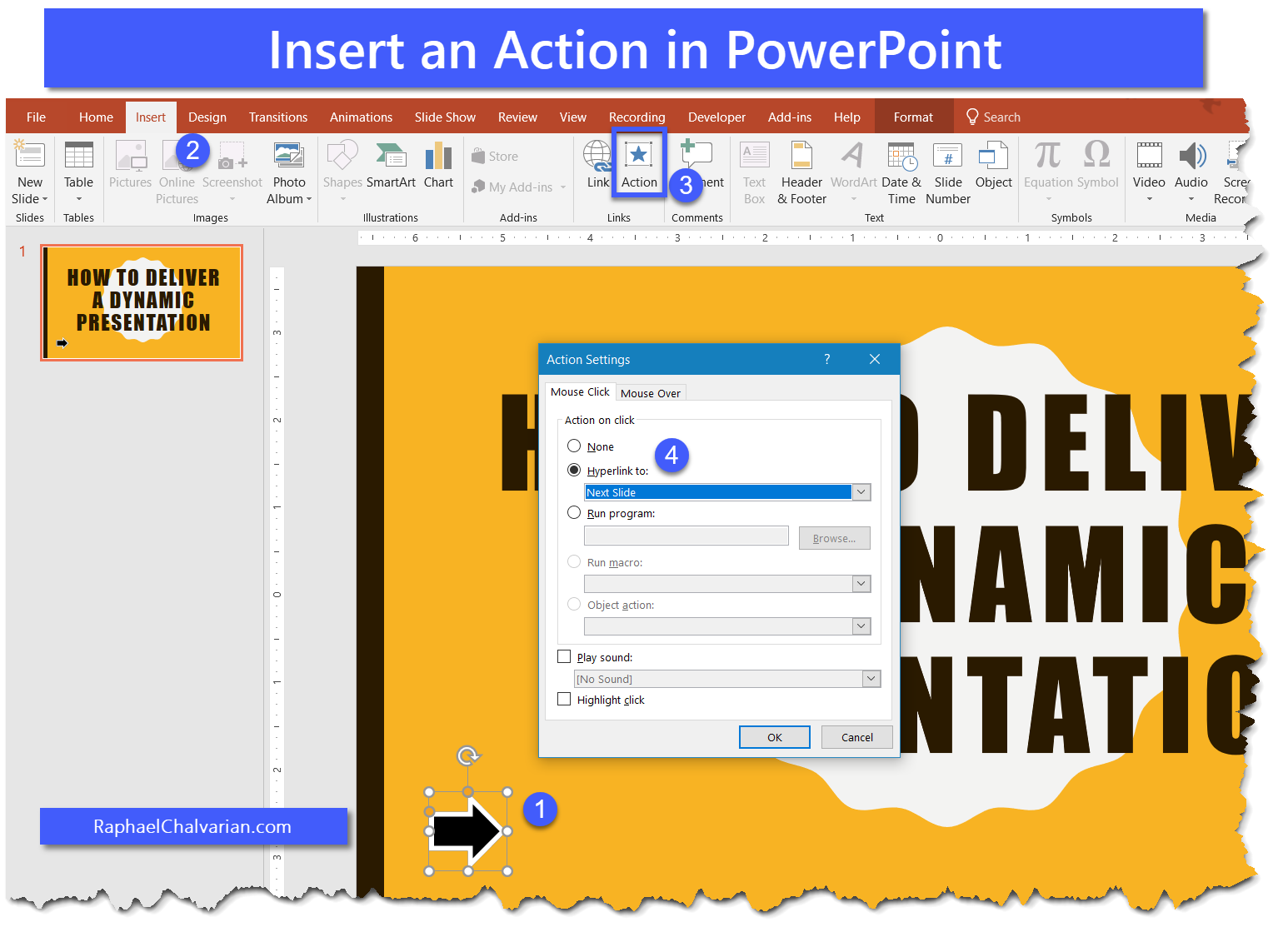This screenshot has height=947, width=1288.
Task: Expand the Video dropdown arrow
Action: tap(1149, 199)
